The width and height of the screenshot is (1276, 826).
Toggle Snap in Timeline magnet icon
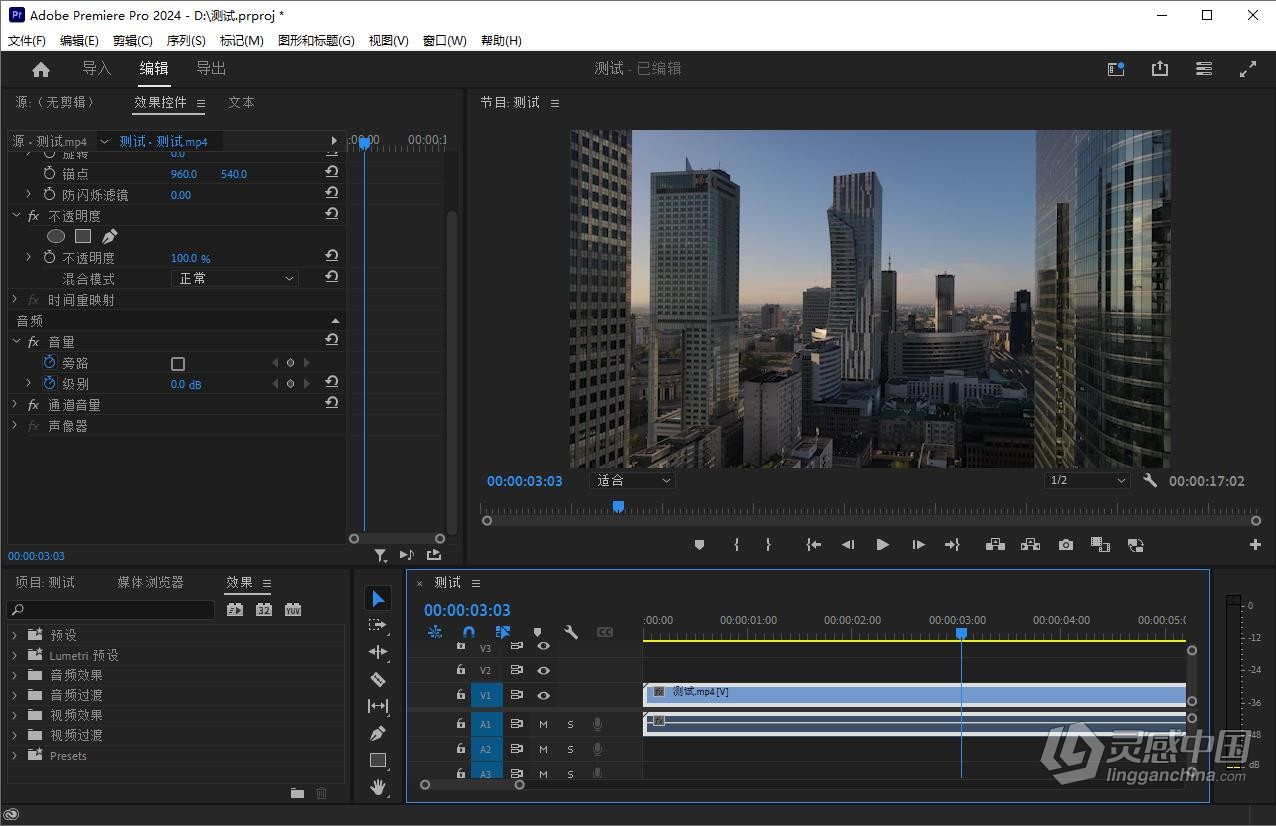tap(469, 632)
